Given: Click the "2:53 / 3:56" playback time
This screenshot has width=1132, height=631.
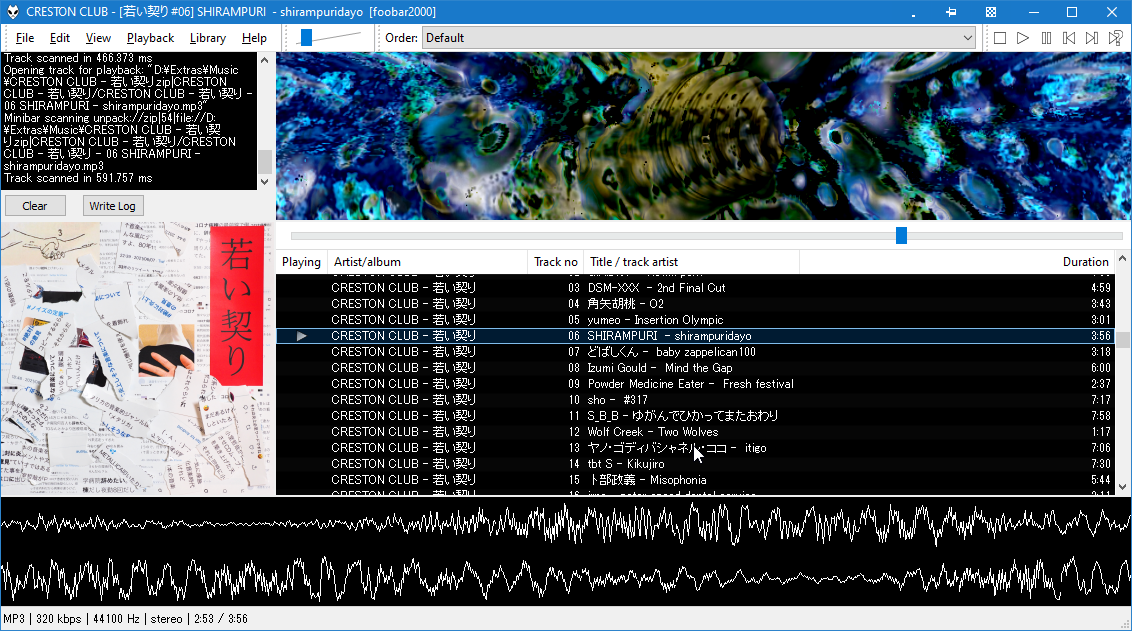Looking at the screenshot, I should coord(221,619).
